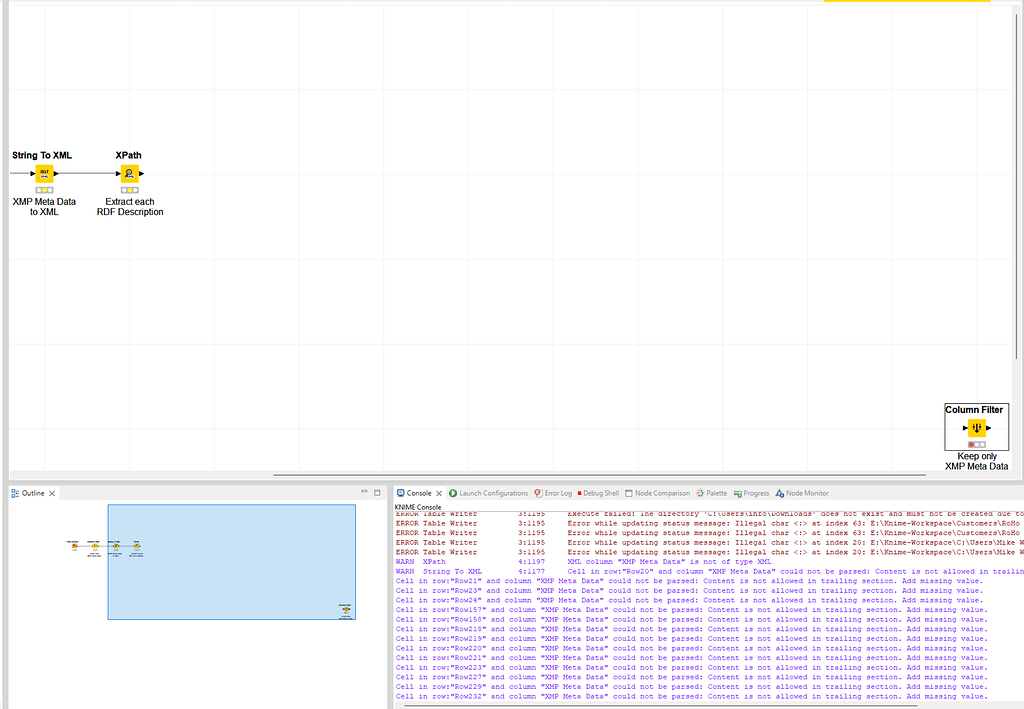Switch to the Console tab

coord(420,492)
